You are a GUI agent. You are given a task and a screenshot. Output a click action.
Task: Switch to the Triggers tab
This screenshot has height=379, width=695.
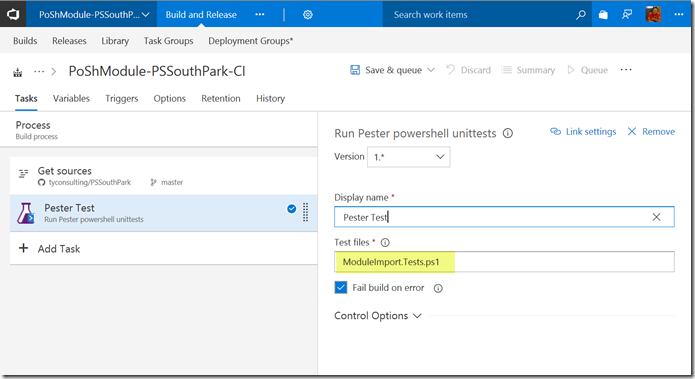121,98
